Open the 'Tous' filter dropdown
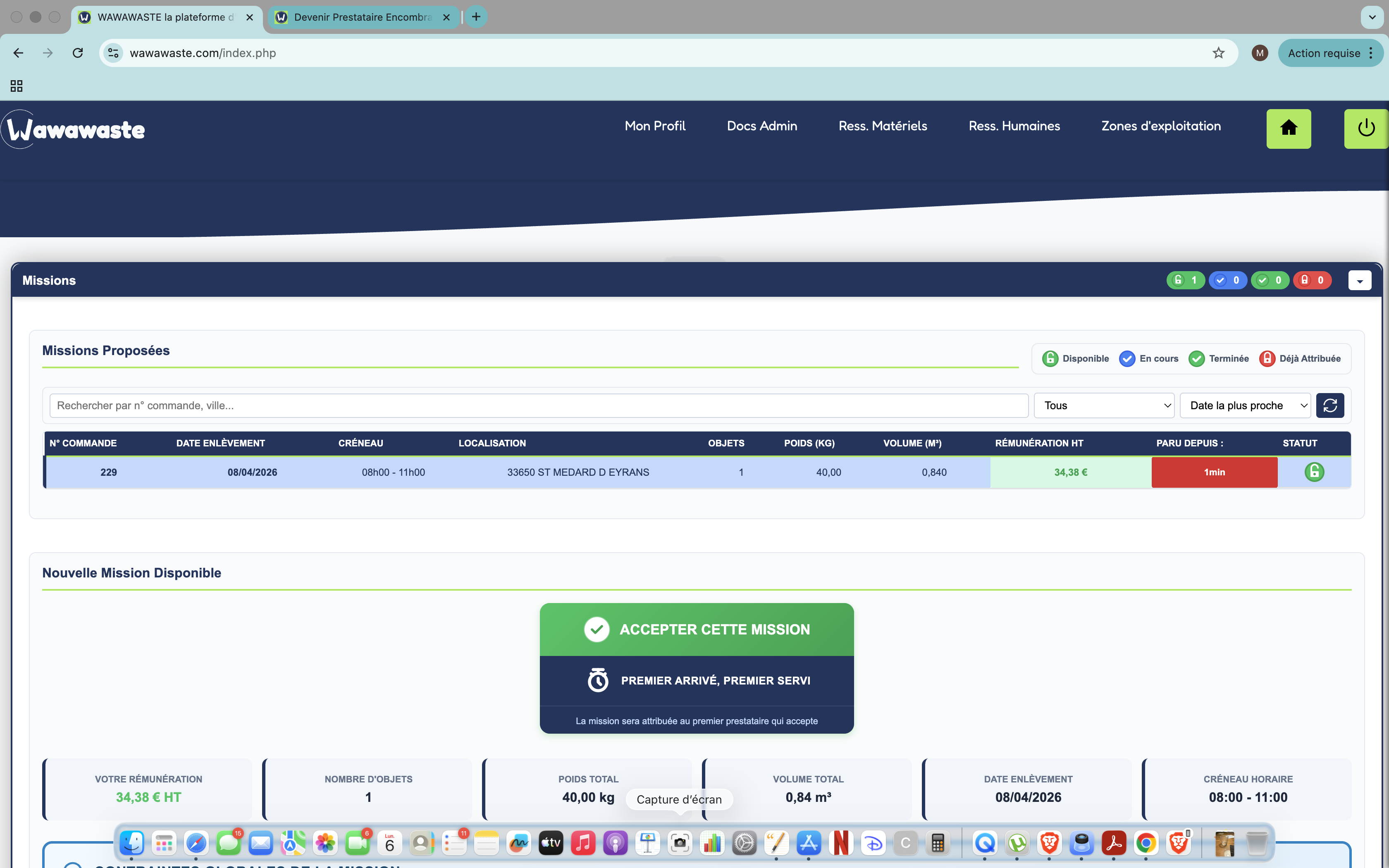 pyautogui.click(x=1103, y=405)
